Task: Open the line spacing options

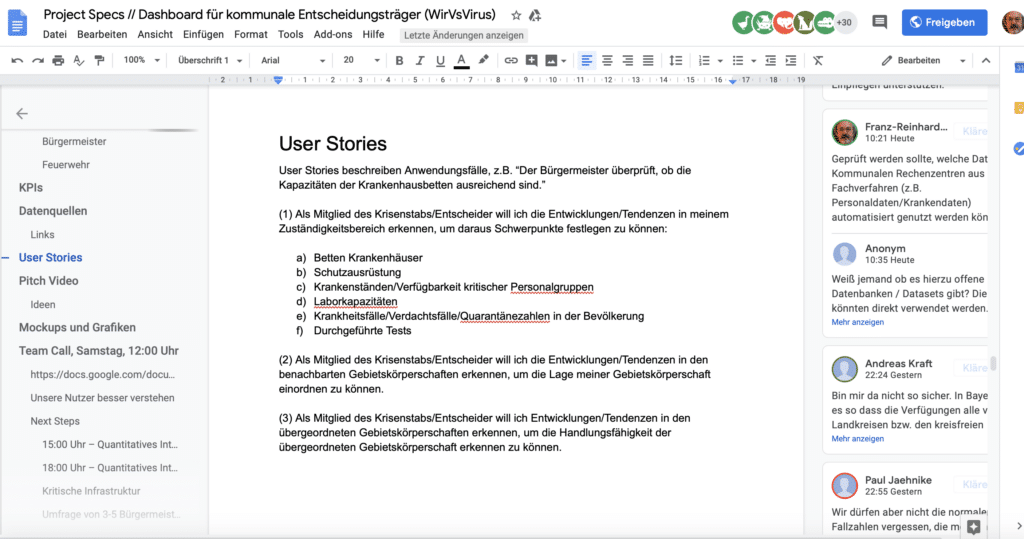Action: pyautogui.click(x=676, y=61)
